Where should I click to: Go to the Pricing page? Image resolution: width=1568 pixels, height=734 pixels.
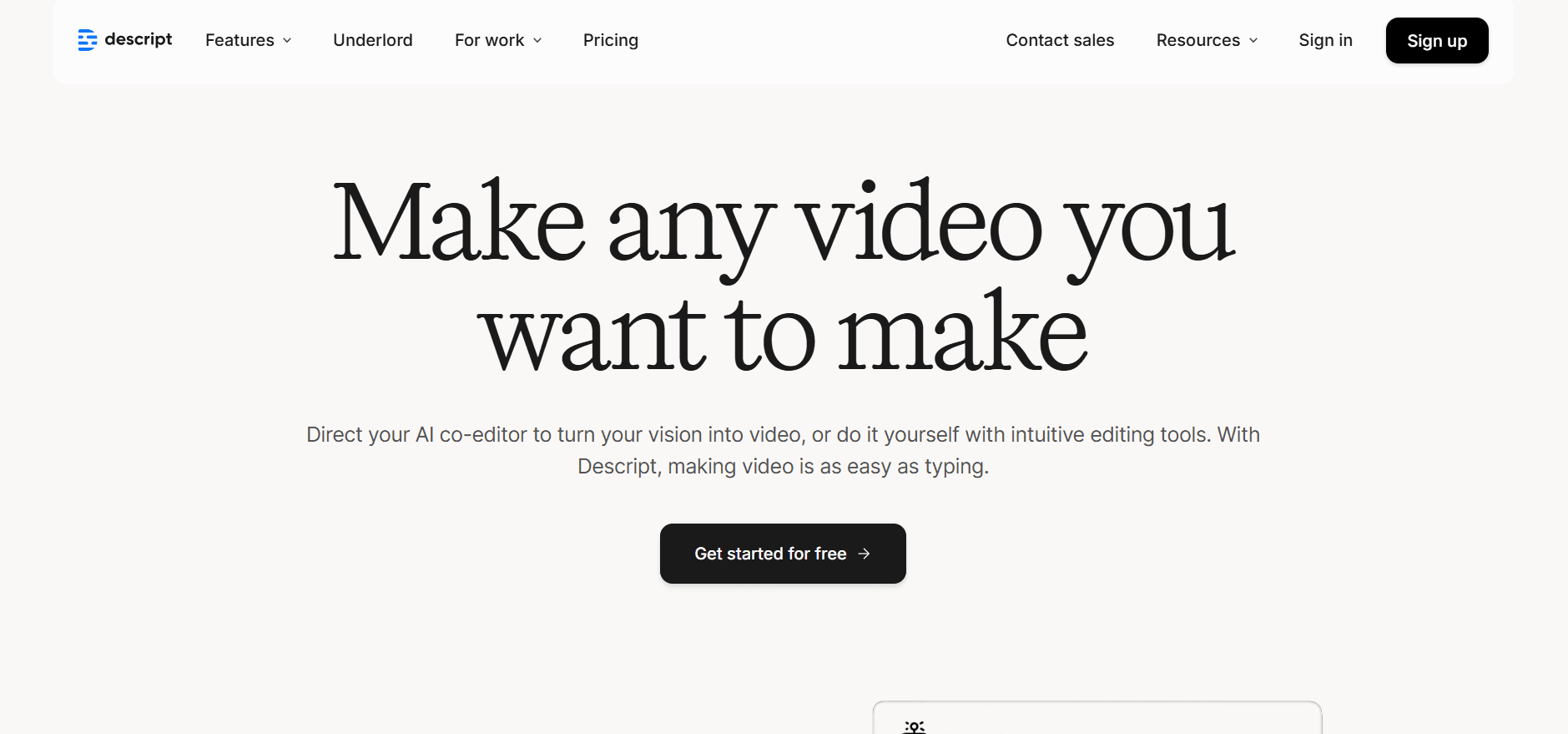(611, 40)
